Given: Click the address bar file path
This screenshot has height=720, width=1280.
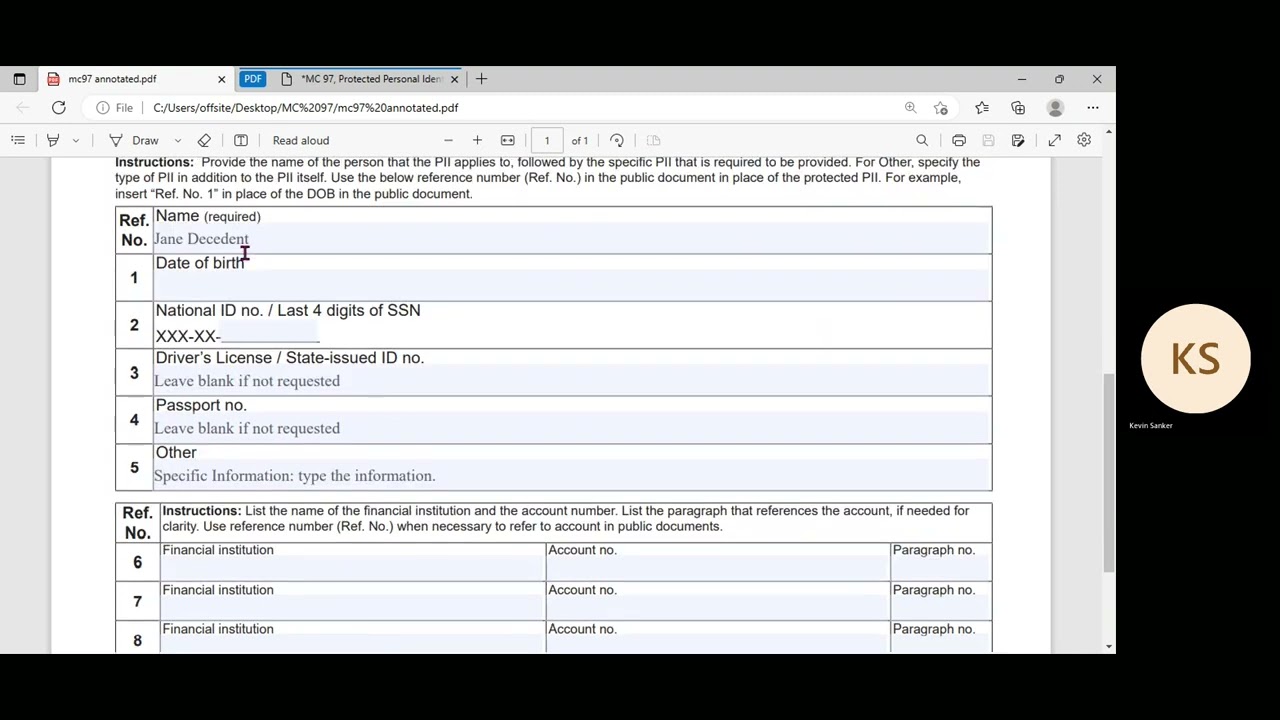Looking at the screenshot, I should [306, 108].
